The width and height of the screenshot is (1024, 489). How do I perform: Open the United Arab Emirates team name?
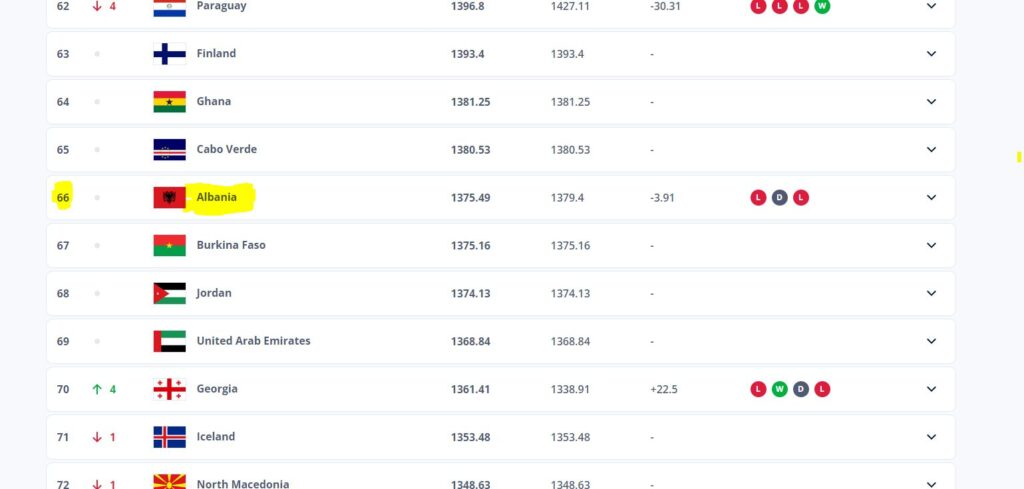click(253, 341)
